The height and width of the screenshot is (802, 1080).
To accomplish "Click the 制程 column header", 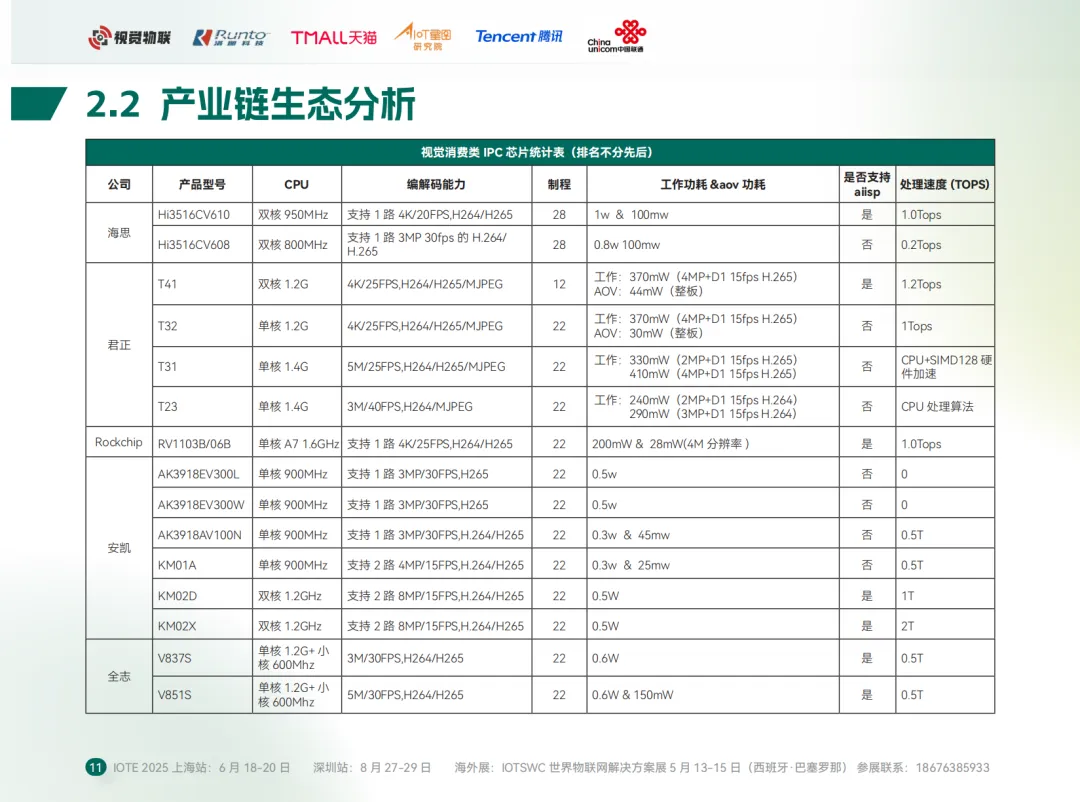I will click(559, 185).
